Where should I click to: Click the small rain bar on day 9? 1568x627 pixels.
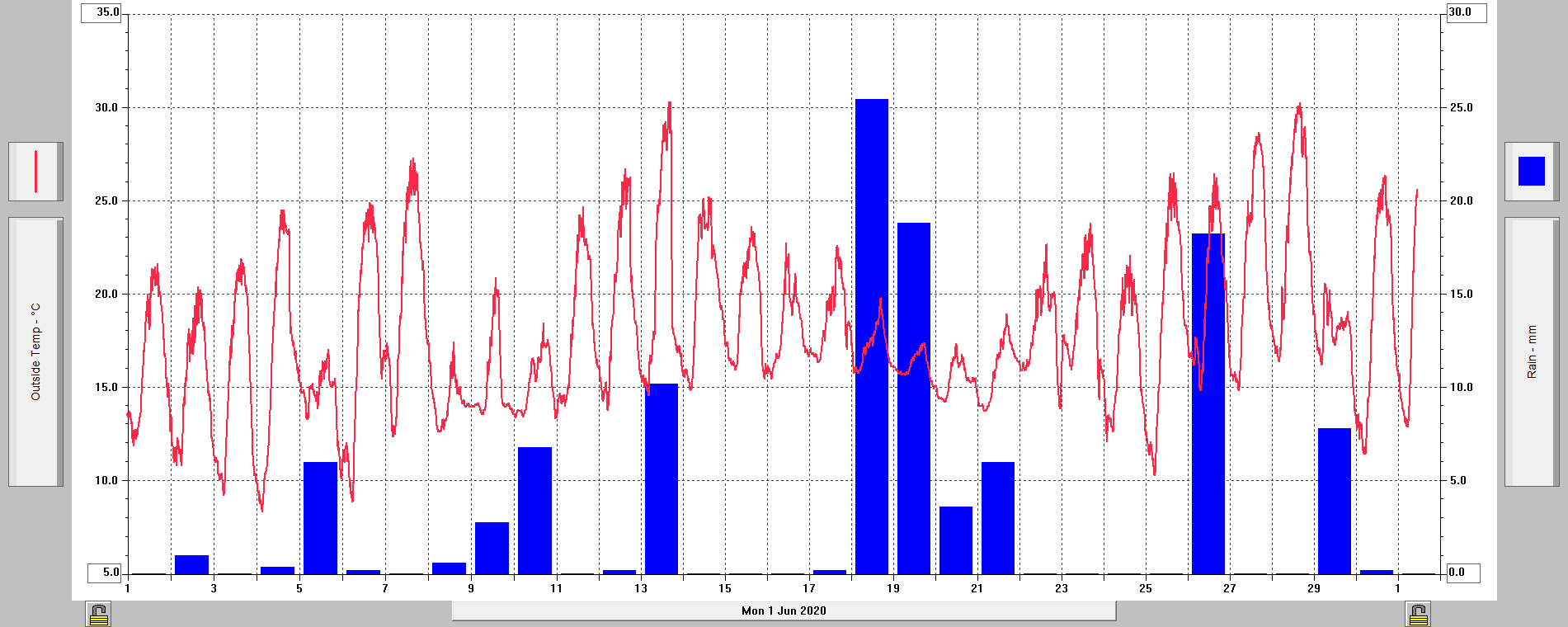(x=492, y=548)
